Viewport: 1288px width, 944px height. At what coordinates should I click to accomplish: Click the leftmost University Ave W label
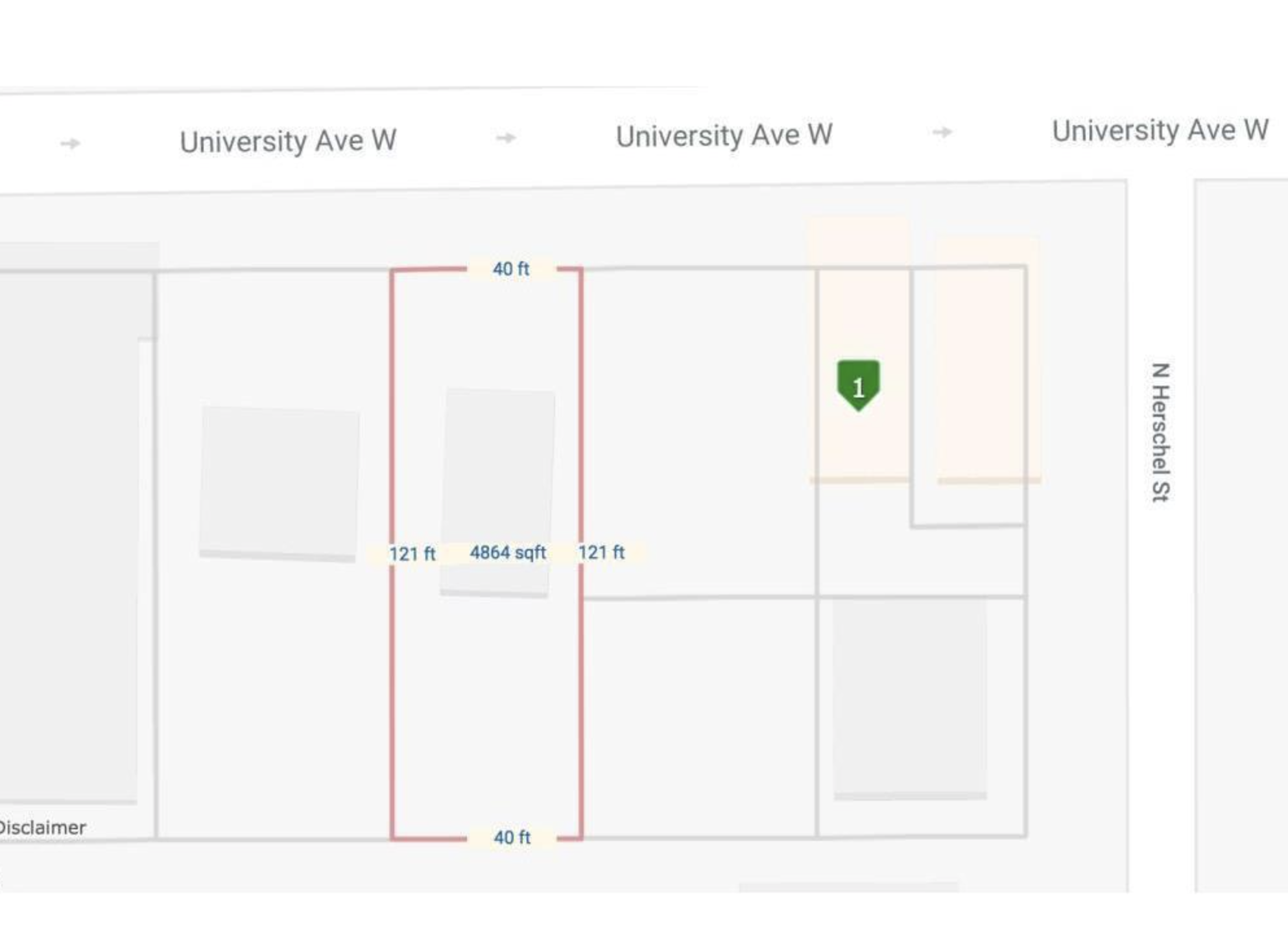tap(288, 141)
